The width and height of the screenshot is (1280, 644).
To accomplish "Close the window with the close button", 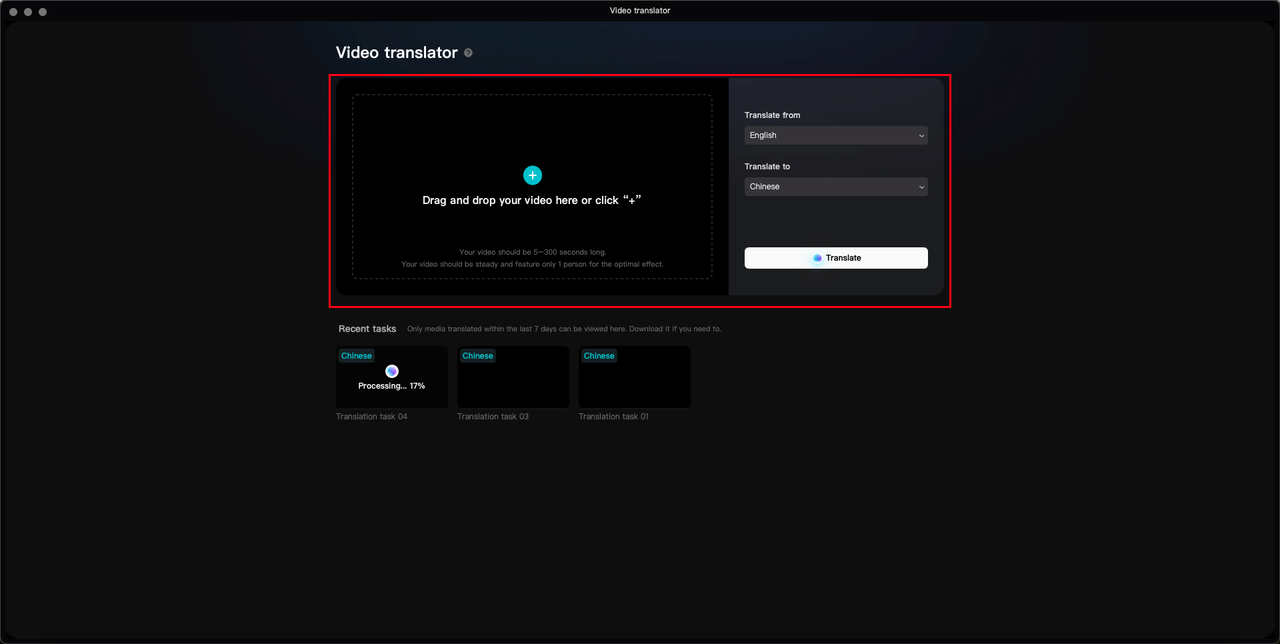I will 13,11.
